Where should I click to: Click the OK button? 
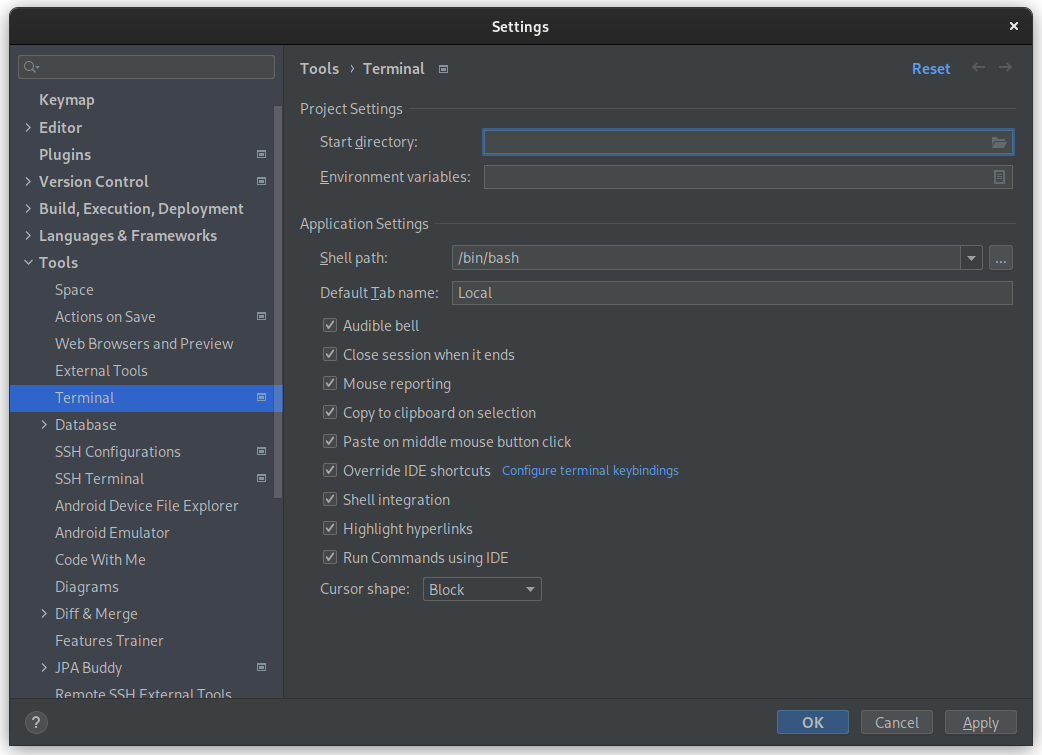coord(813,722)
